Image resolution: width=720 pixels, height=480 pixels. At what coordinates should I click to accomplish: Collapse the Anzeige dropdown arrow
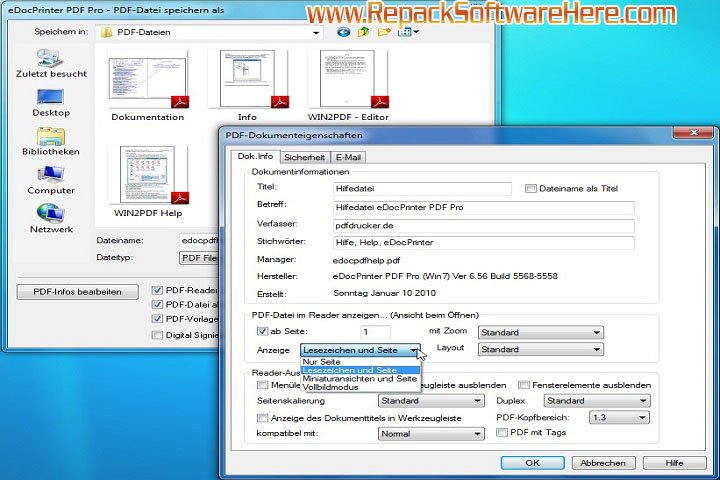pos(414,350)
